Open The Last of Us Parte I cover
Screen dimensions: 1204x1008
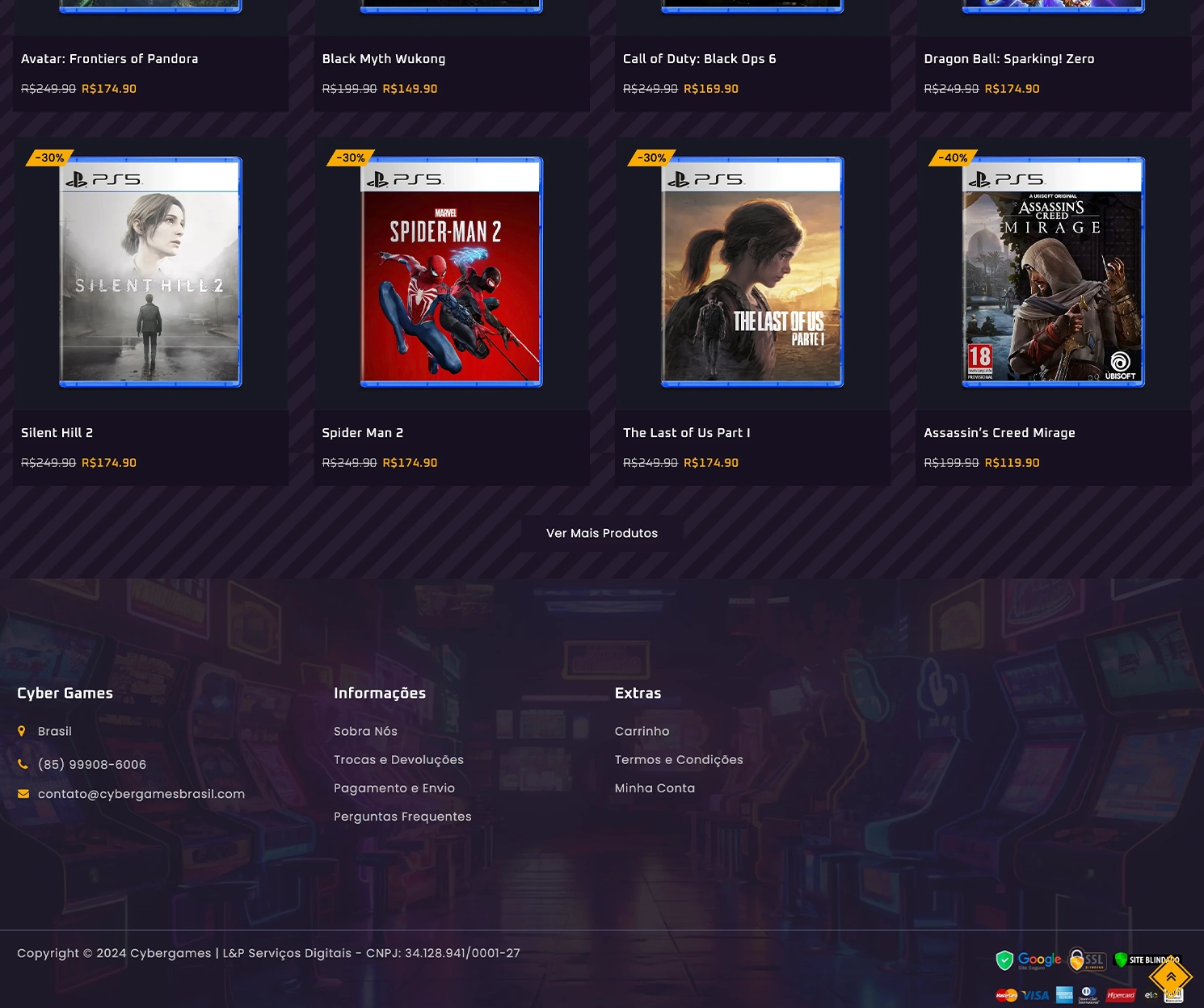click(752, 272)
